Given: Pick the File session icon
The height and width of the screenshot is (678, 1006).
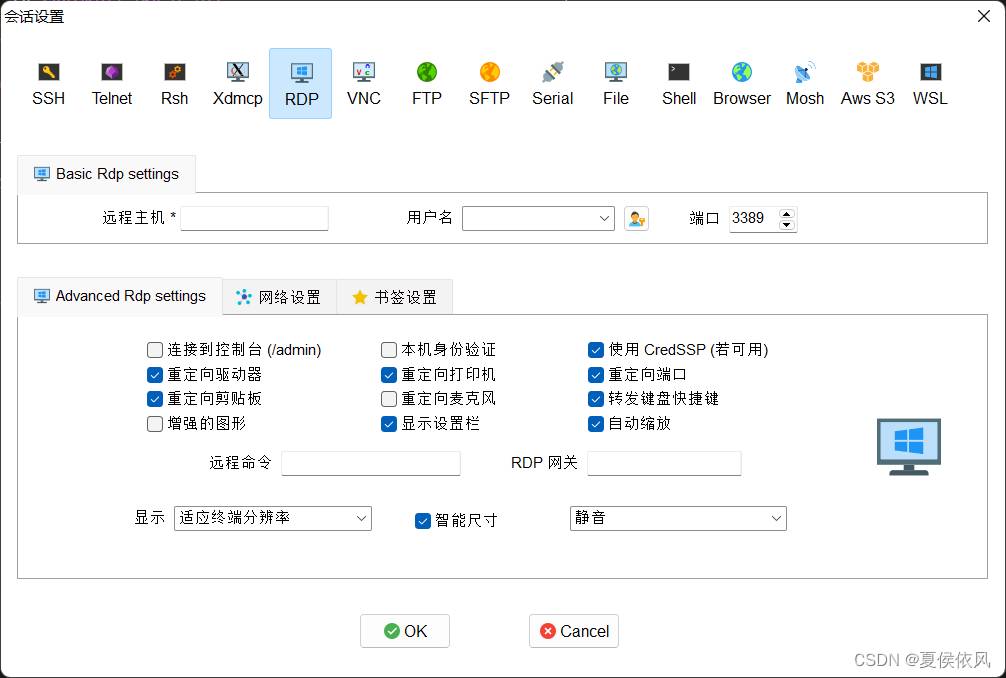Looking at the screenshot, I should pyautogui.click(x=616, y=84).
